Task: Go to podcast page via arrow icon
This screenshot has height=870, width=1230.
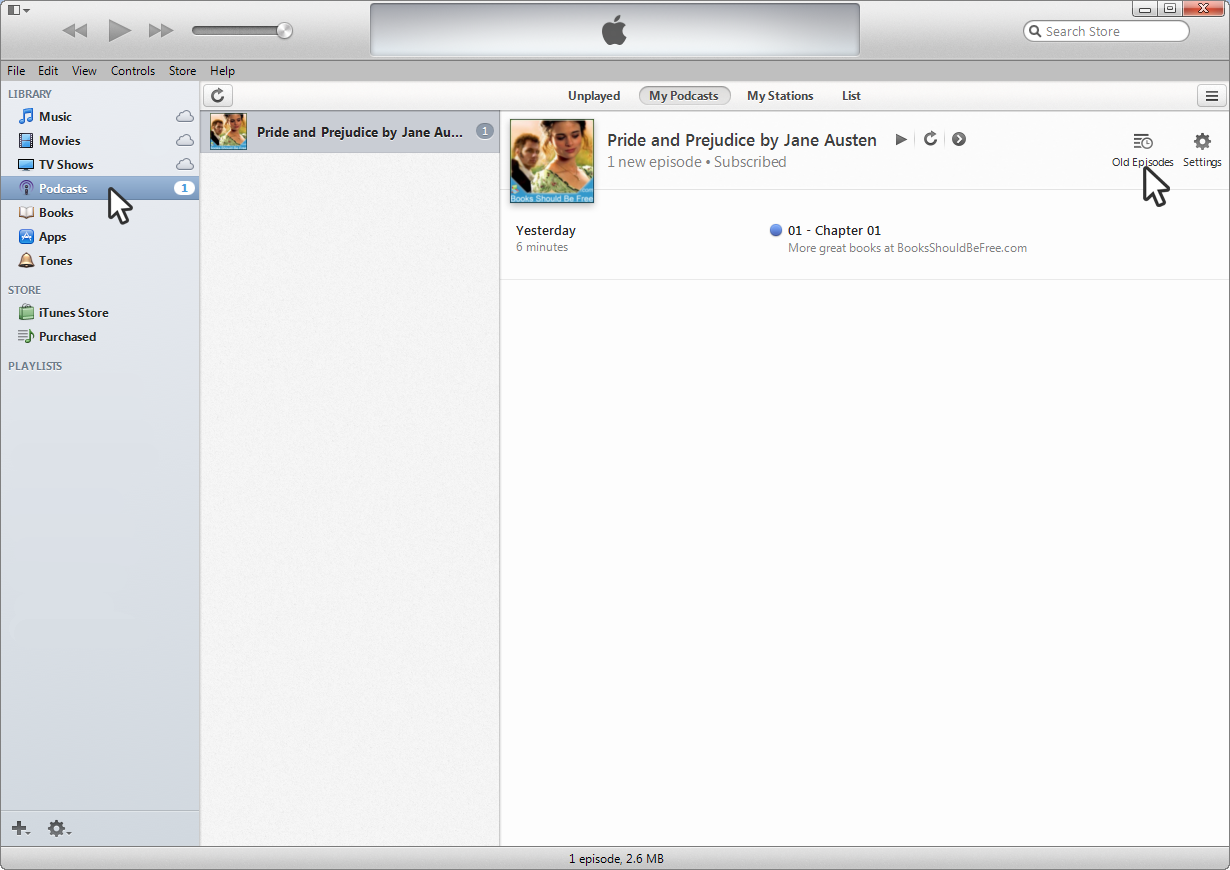Action: point(958,139)
